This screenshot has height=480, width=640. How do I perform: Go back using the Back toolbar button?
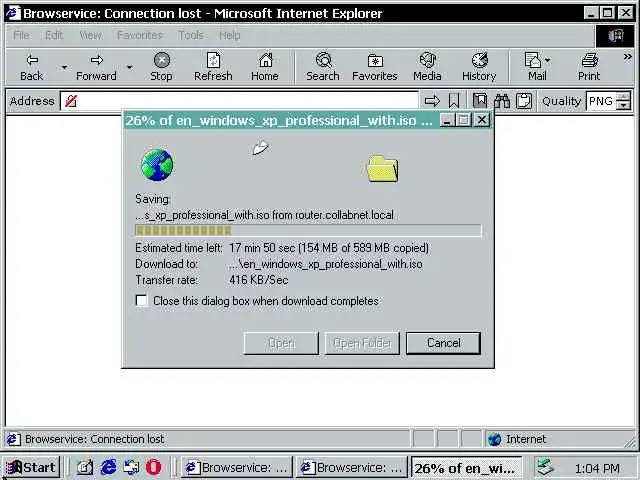[x=32, y=67]
